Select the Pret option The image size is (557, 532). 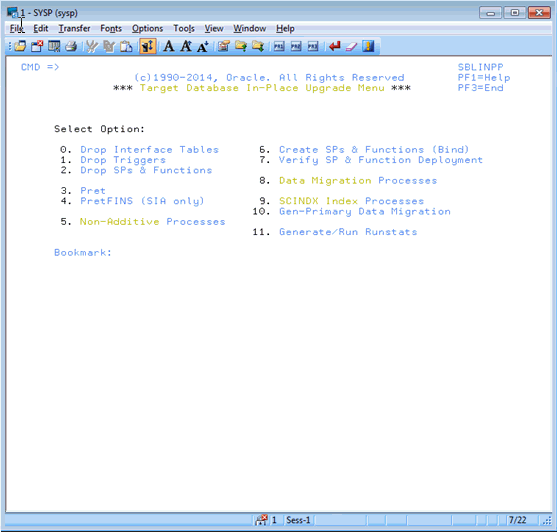click(93, 191)
